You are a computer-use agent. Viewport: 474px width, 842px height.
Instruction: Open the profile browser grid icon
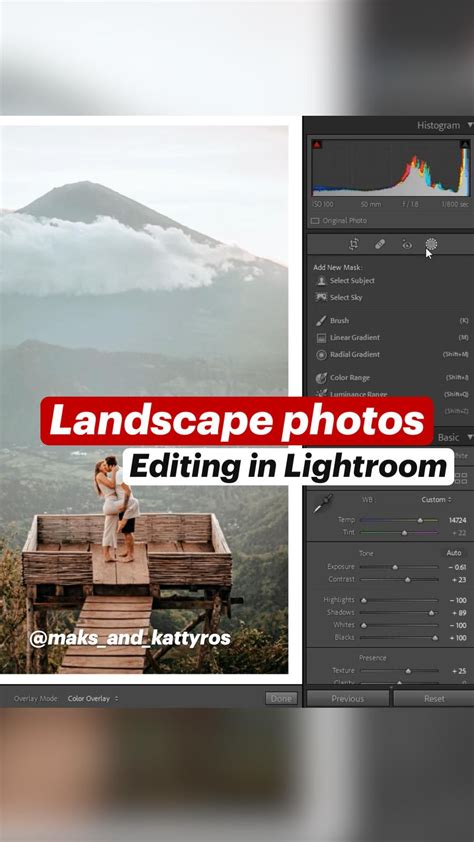tap(461, 476)
